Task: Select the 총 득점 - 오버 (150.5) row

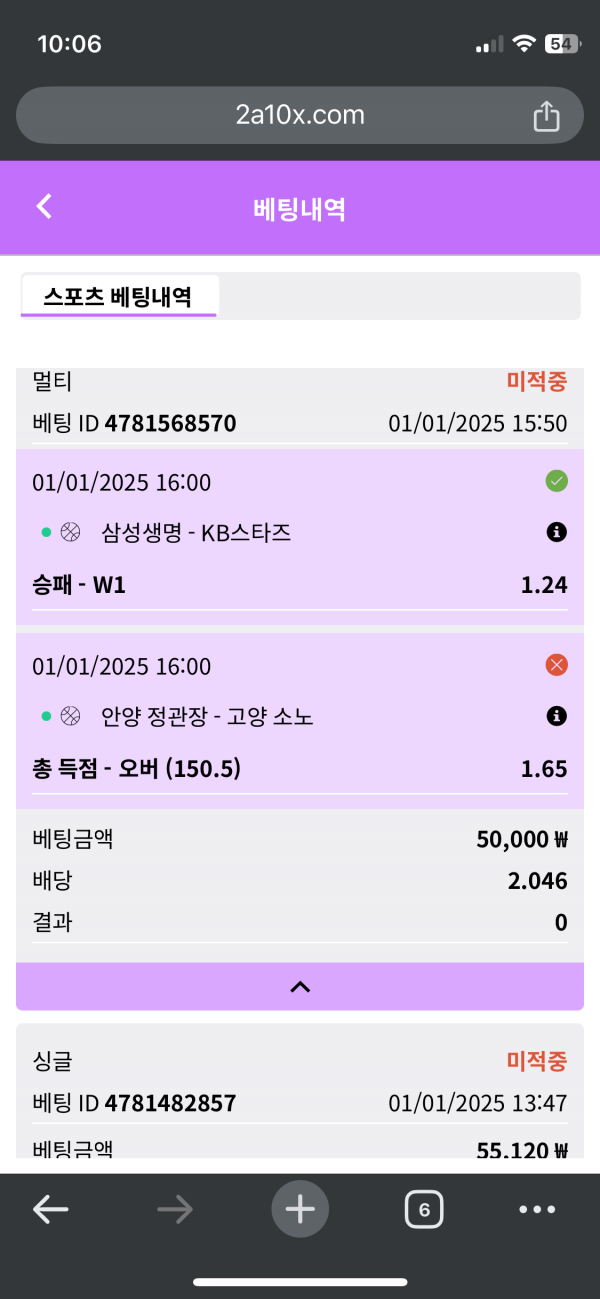Action: point(299,769)
